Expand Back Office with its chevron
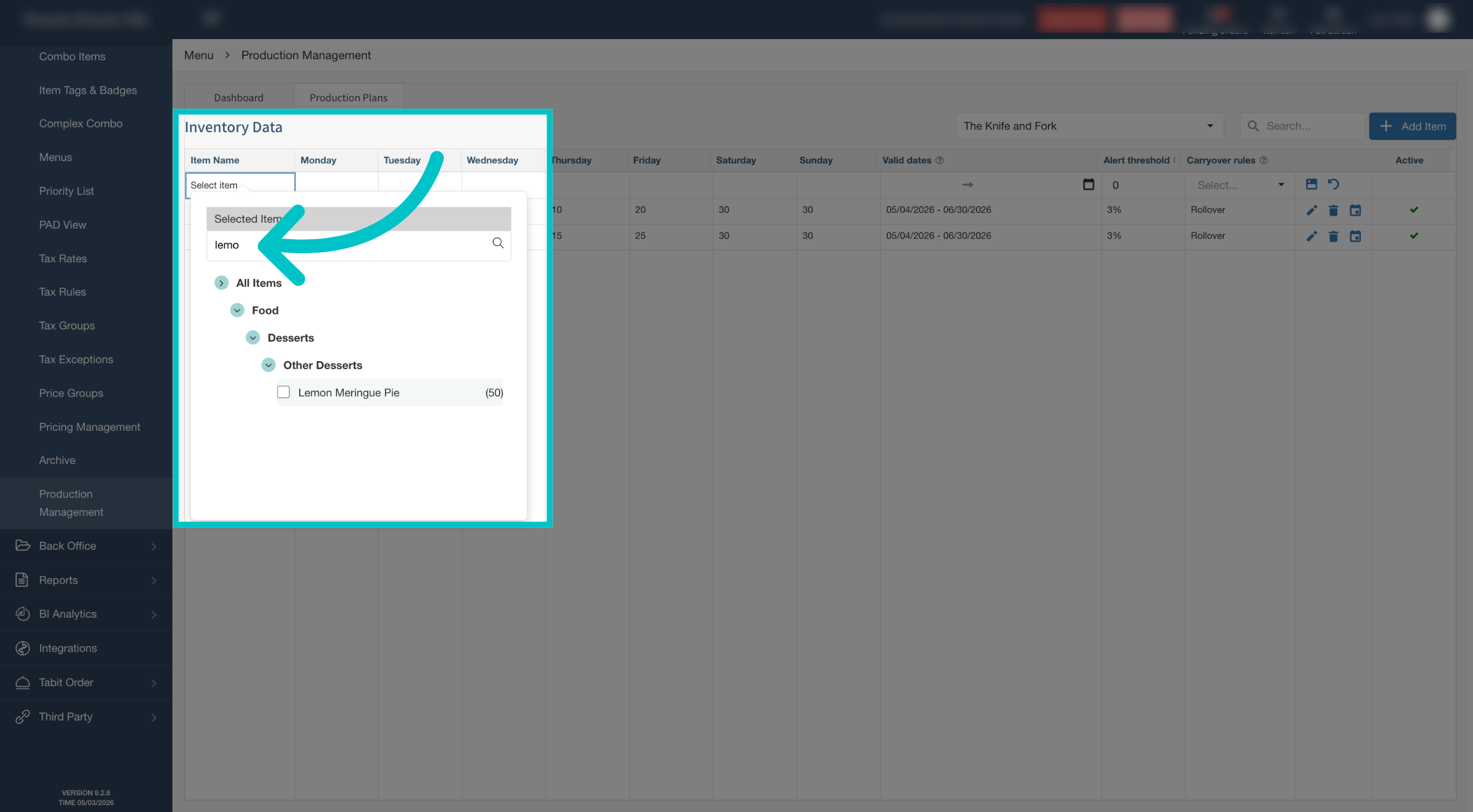The image size is (1473, 812). 154,546
